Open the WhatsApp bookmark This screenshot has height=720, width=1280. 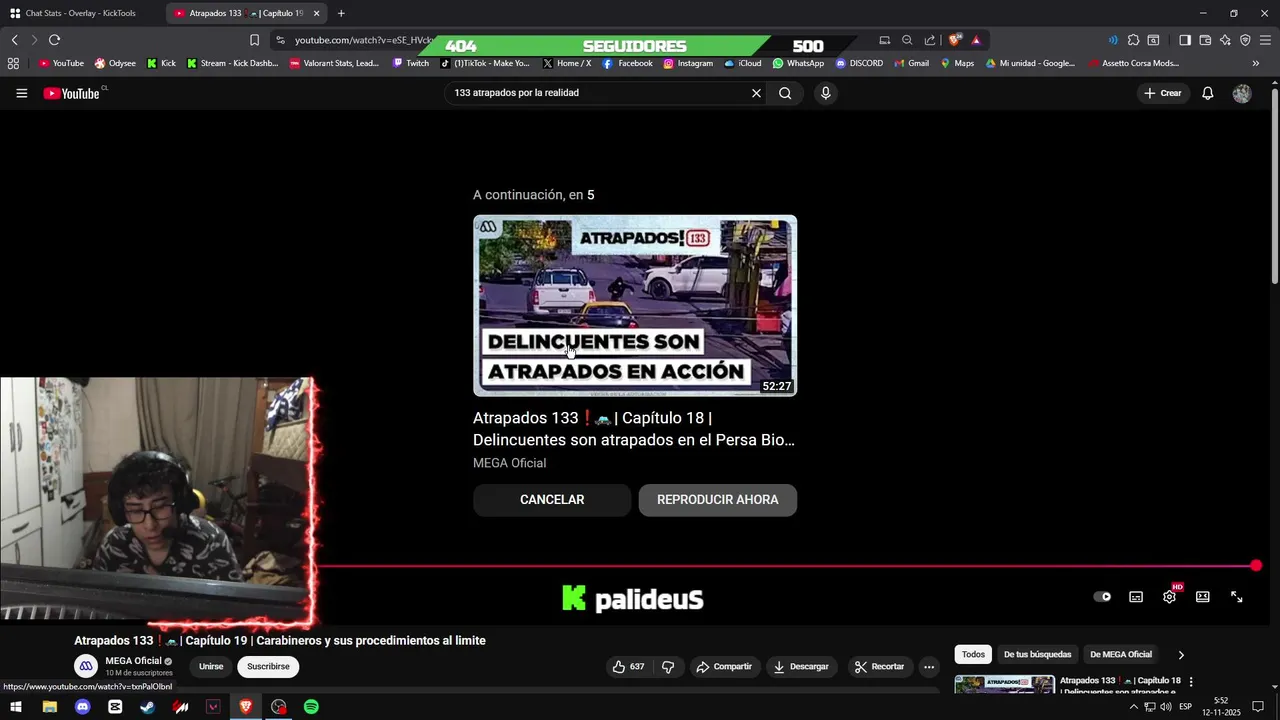tap(798, 63)
